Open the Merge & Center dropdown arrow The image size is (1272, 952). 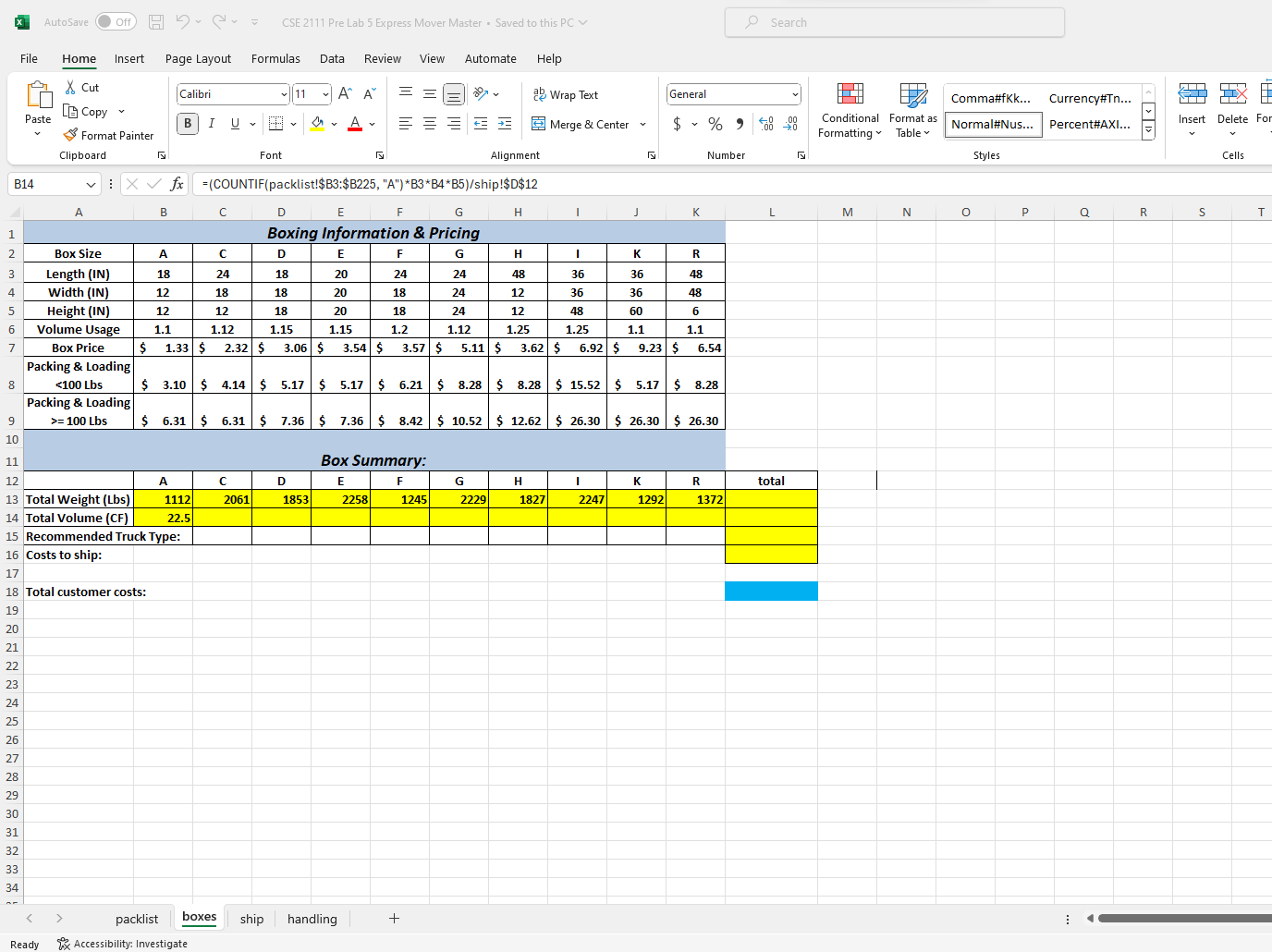pyautogui.click(x=642, y=124)
